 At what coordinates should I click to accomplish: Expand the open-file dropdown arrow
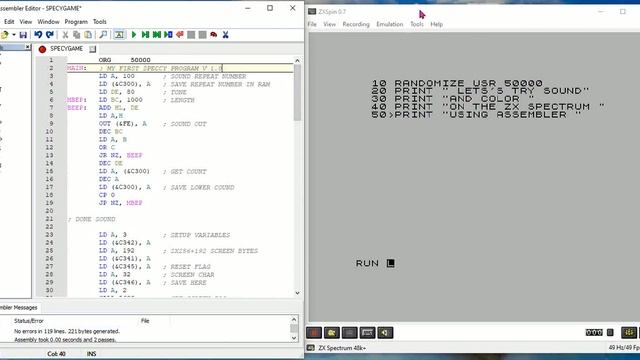click(14, 35)
